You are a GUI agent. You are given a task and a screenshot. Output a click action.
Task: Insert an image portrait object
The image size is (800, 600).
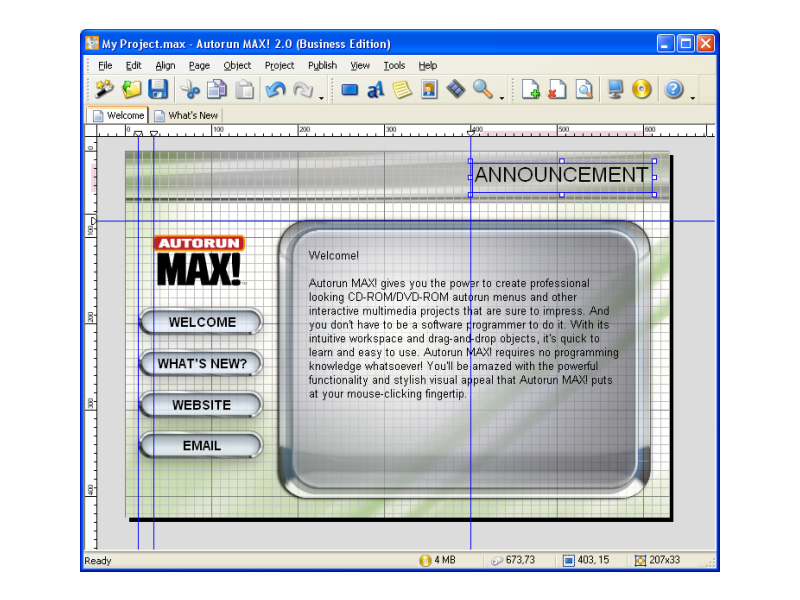(x=429, y=90)
